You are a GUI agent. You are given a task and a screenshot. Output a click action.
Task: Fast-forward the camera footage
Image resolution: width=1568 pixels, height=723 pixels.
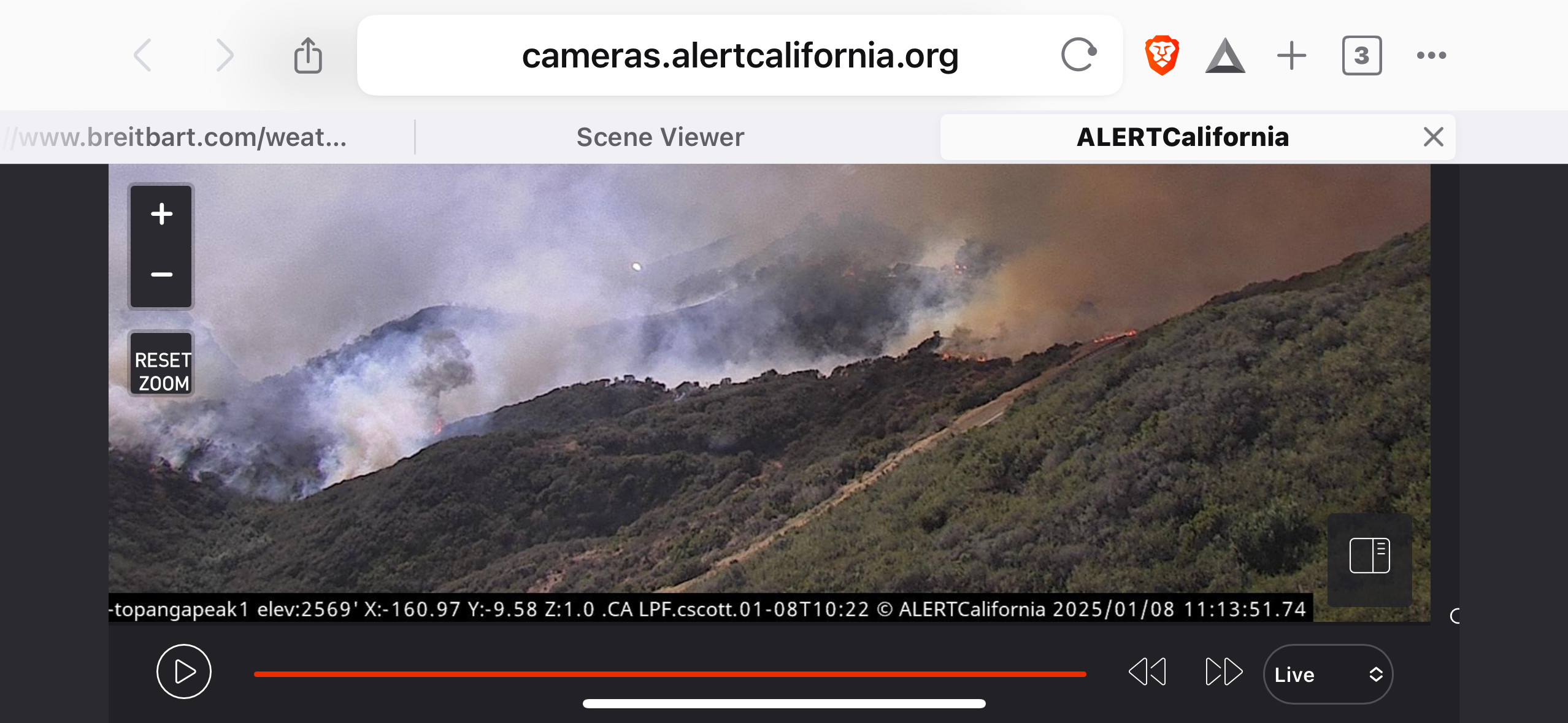[1223, 672]
